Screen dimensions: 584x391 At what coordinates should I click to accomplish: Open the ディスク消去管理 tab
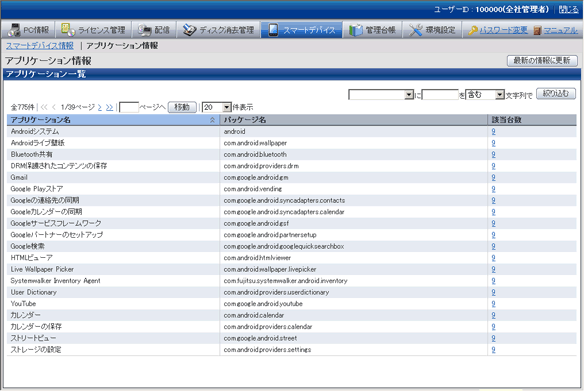218,30
